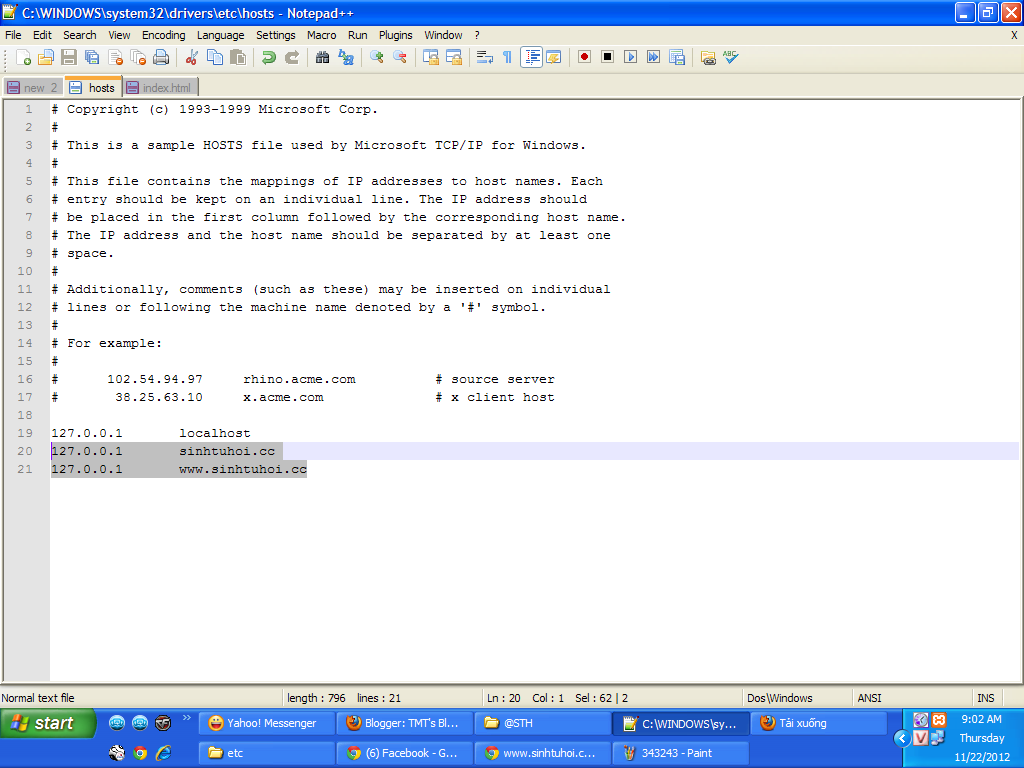This screenshot has width=1024, height=768.
Task: Open the View menu
Action: click(119, 35)
